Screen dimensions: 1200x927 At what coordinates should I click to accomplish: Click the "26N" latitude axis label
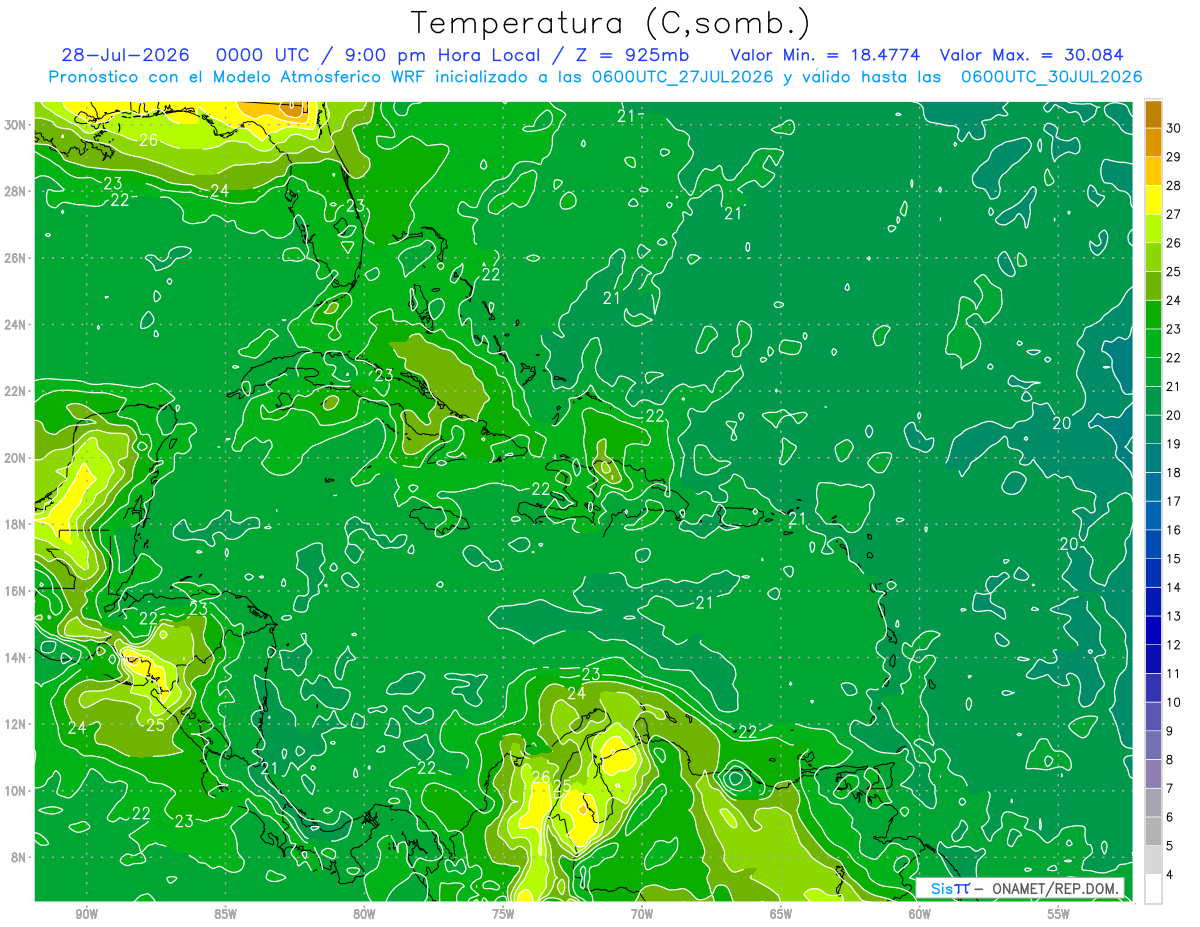coord(17,258)
